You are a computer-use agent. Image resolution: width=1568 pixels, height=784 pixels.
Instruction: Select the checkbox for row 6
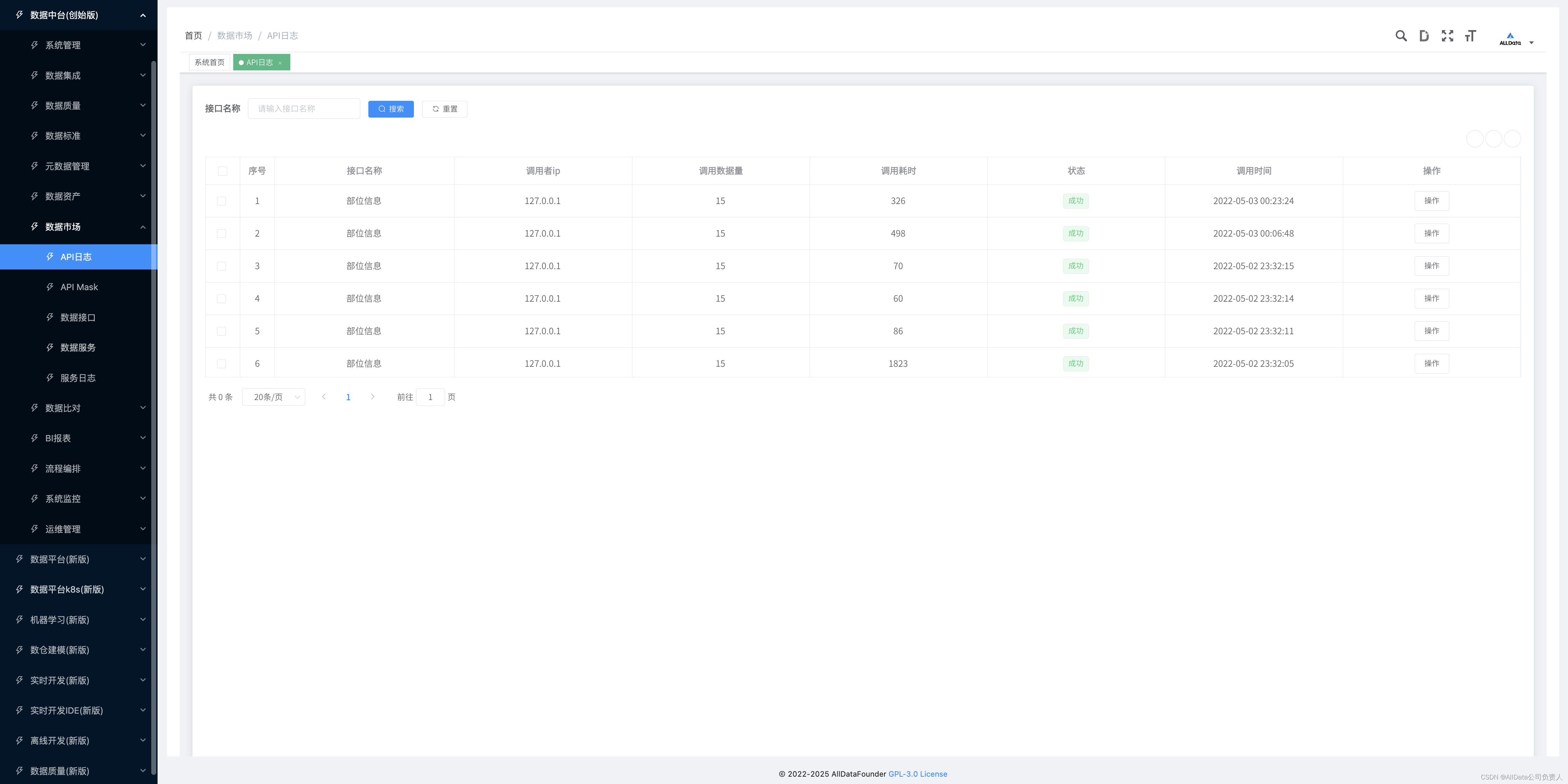click(x=222, y=364)
